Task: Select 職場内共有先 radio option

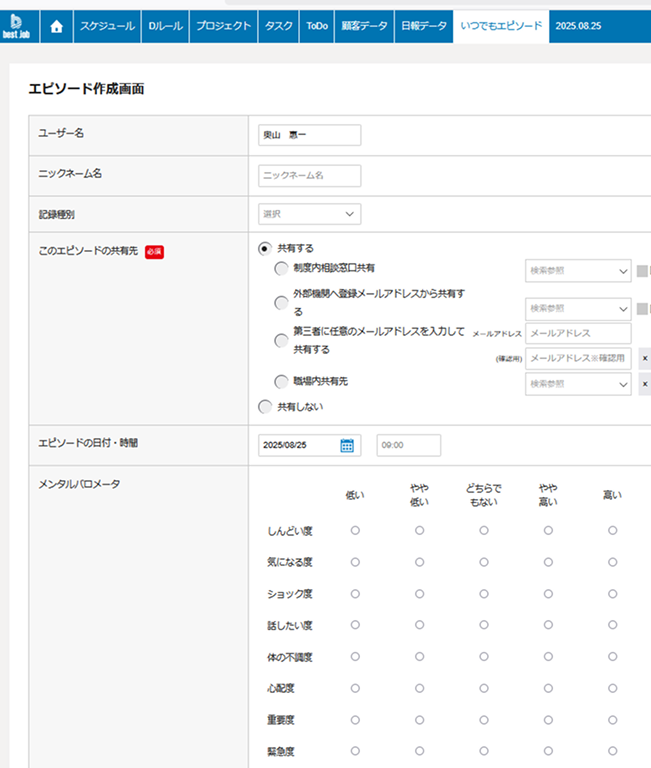Action: 281,381
